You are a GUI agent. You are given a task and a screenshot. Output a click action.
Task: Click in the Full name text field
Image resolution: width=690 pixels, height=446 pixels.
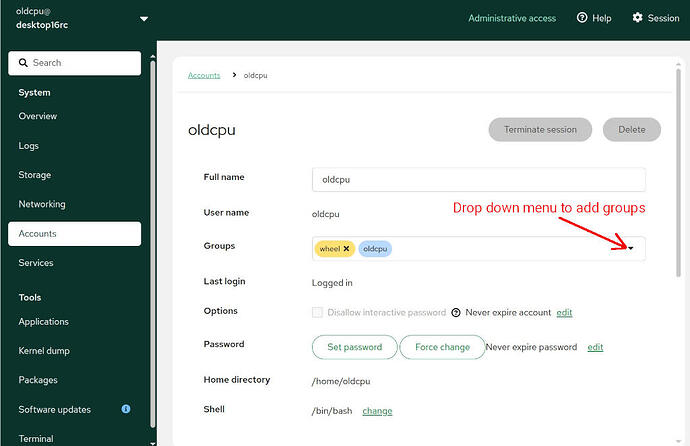pyautogui.click(x=478, y=180)
